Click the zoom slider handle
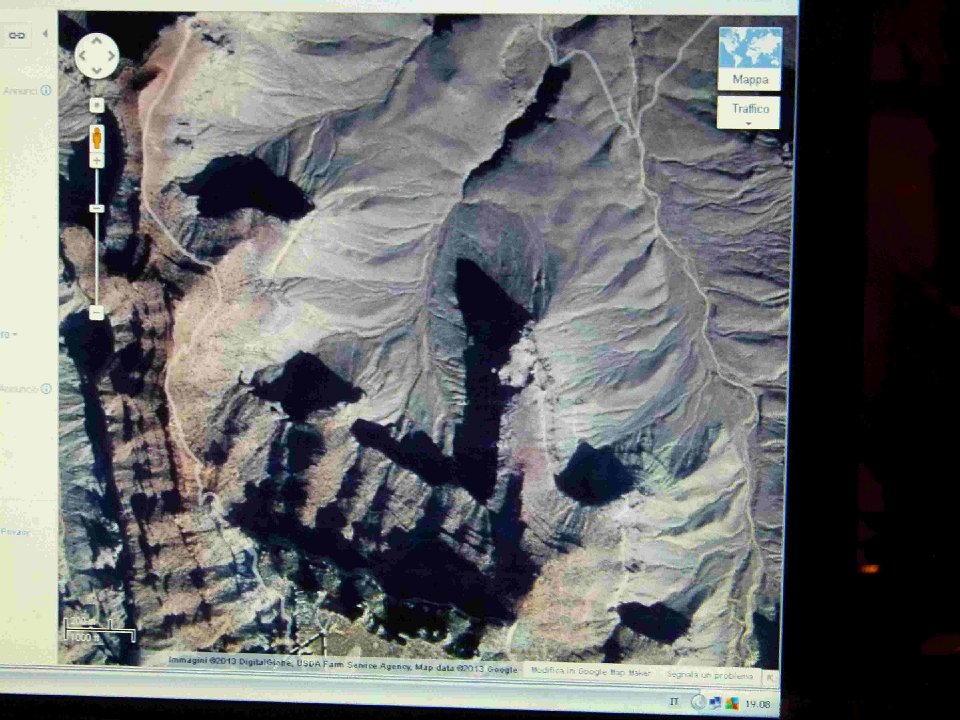Image resolution: width=960 pixels, height=720 pixels. pyautogui.click(x=97, y=209)
